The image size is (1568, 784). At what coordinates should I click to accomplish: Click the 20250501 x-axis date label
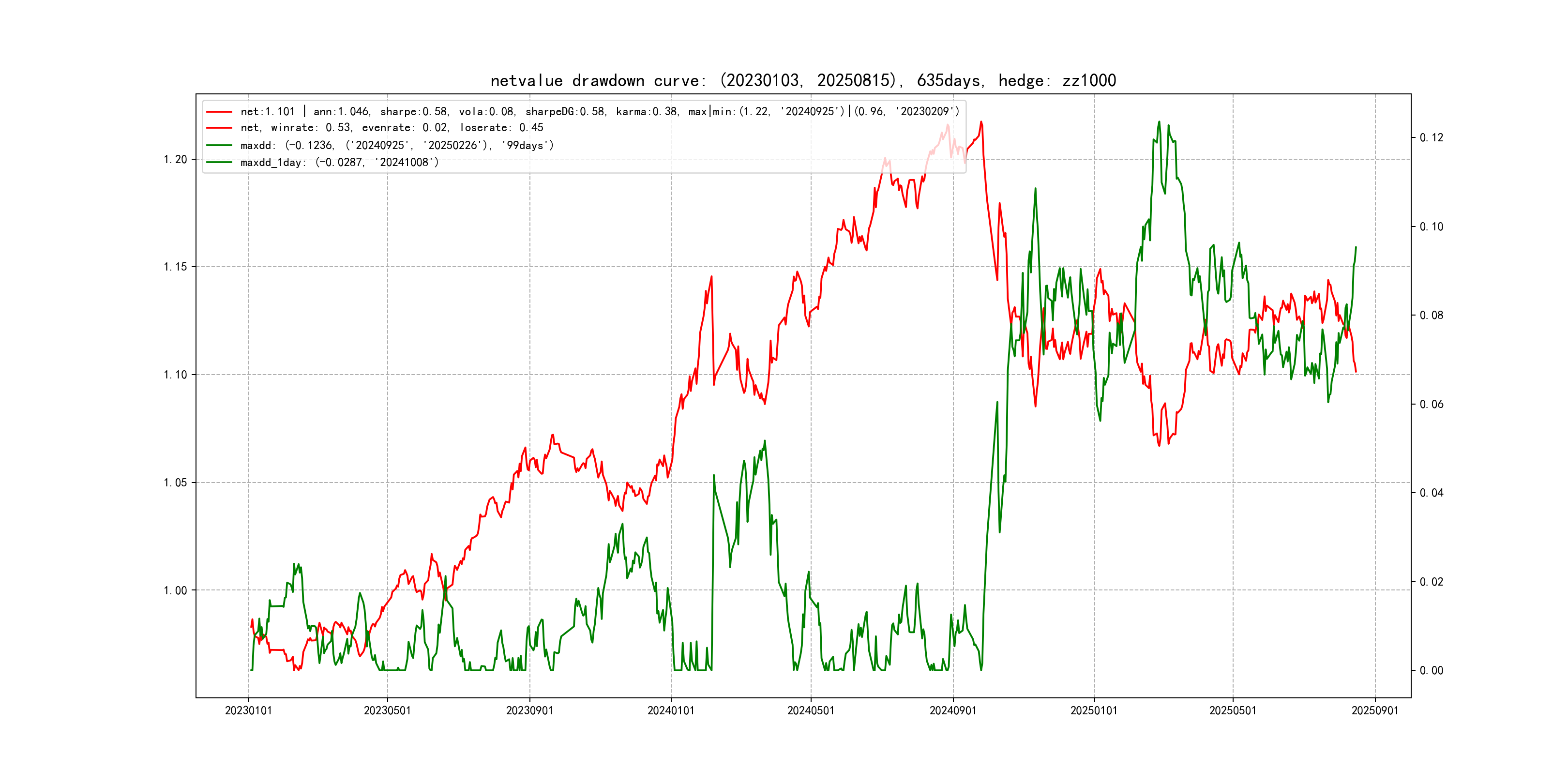[1233, 711]
